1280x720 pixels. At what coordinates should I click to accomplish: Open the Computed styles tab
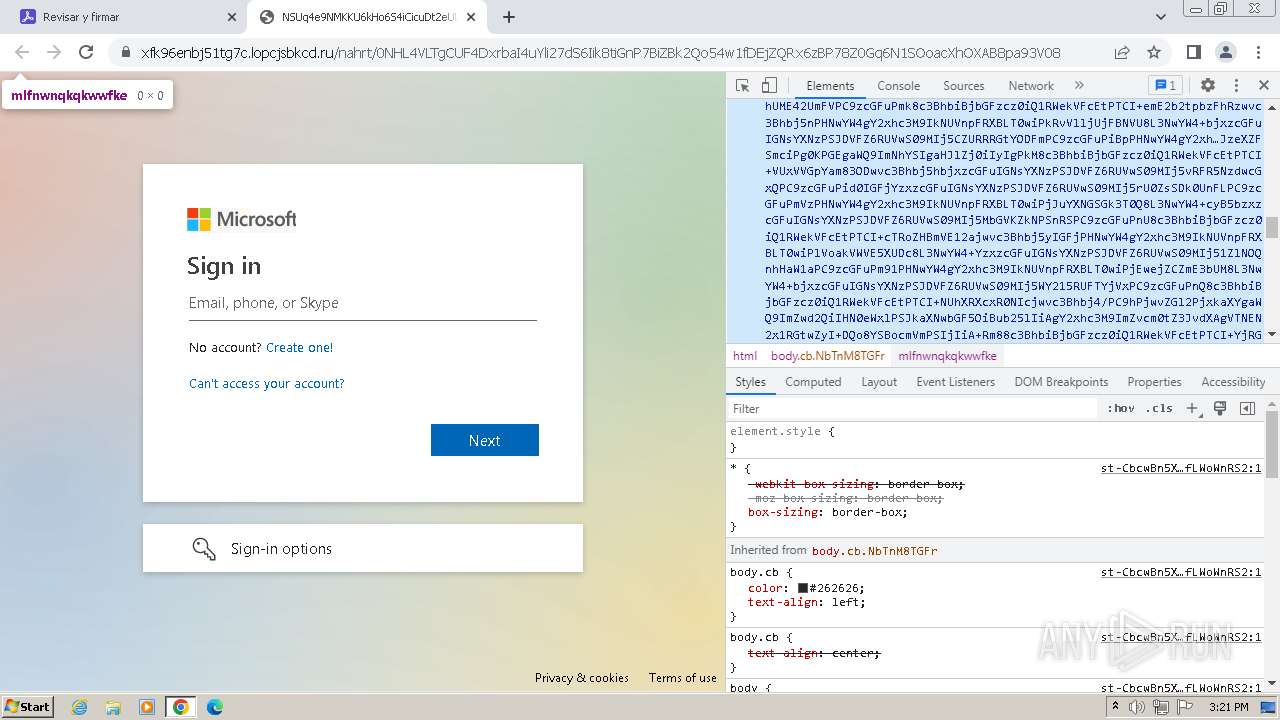[x=813, y=382]
